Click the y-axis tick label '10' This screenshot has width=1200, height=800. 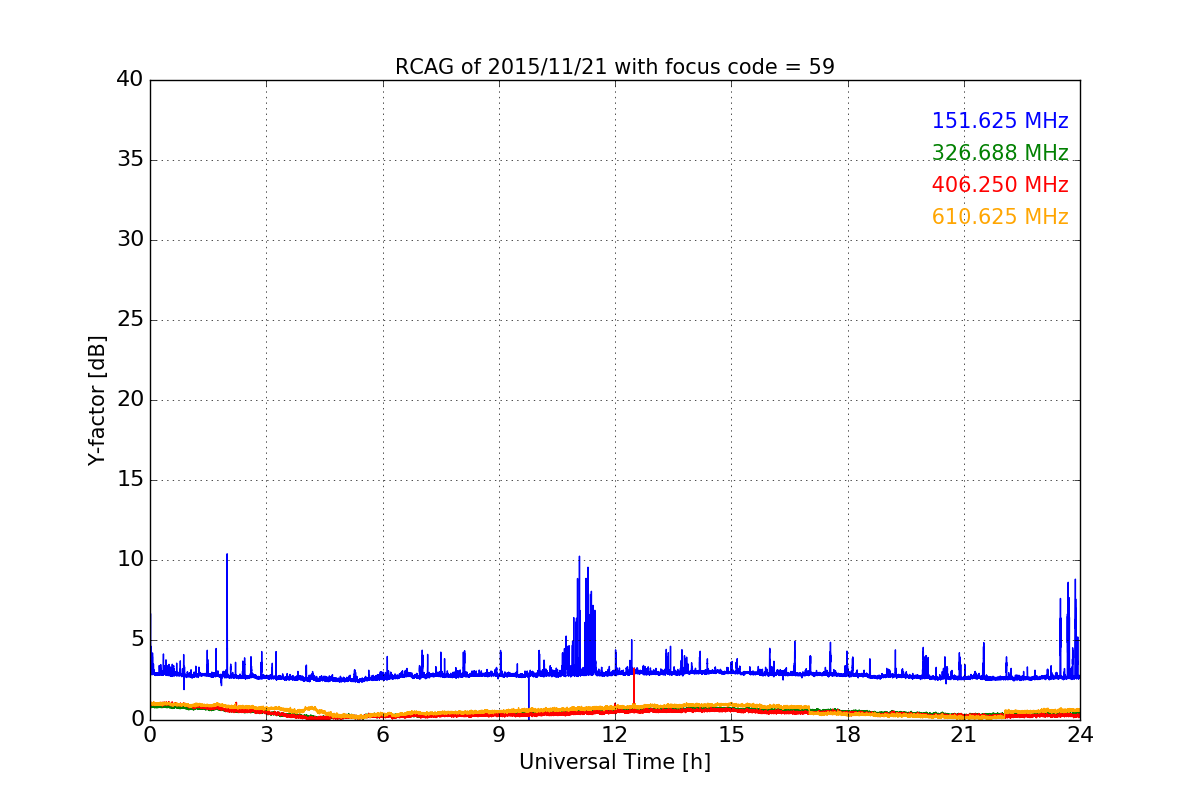point(130,560)
